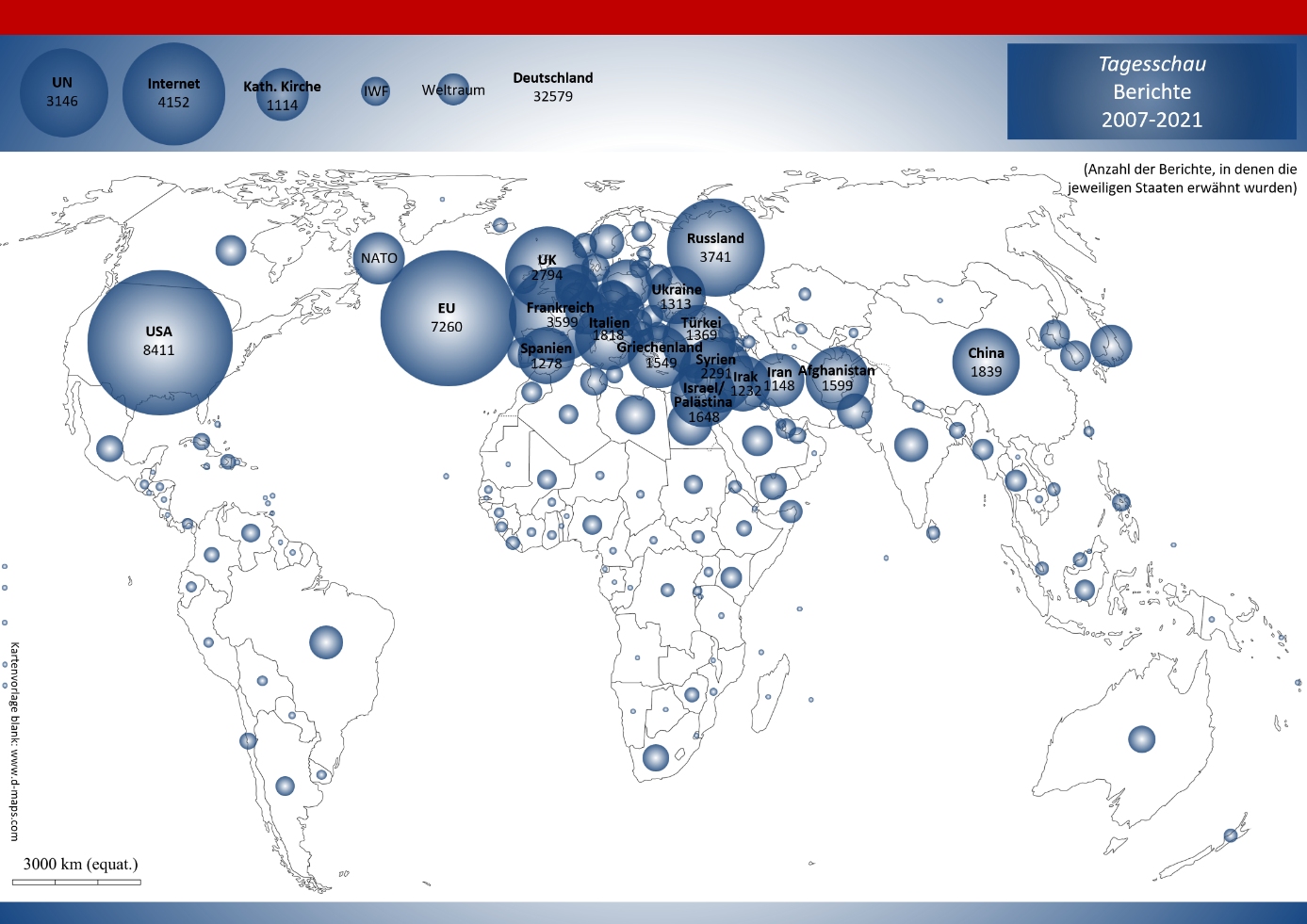
Task: Open the China bubble labeled 1839
Action: coord(985,361)
